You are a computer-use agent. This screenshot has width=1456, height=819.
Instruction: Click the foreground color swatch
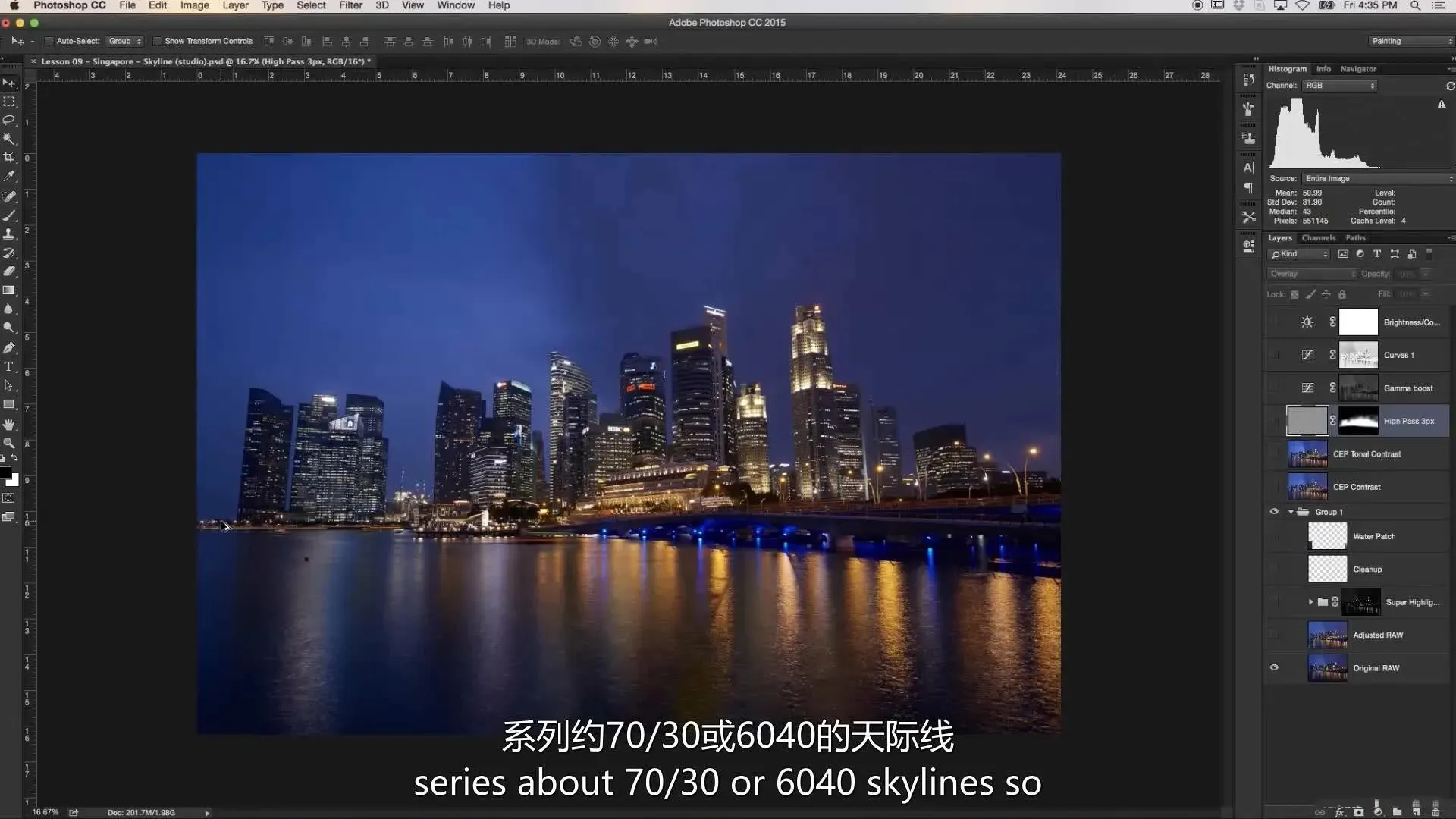pyautogui.click(x=5, y=472)
